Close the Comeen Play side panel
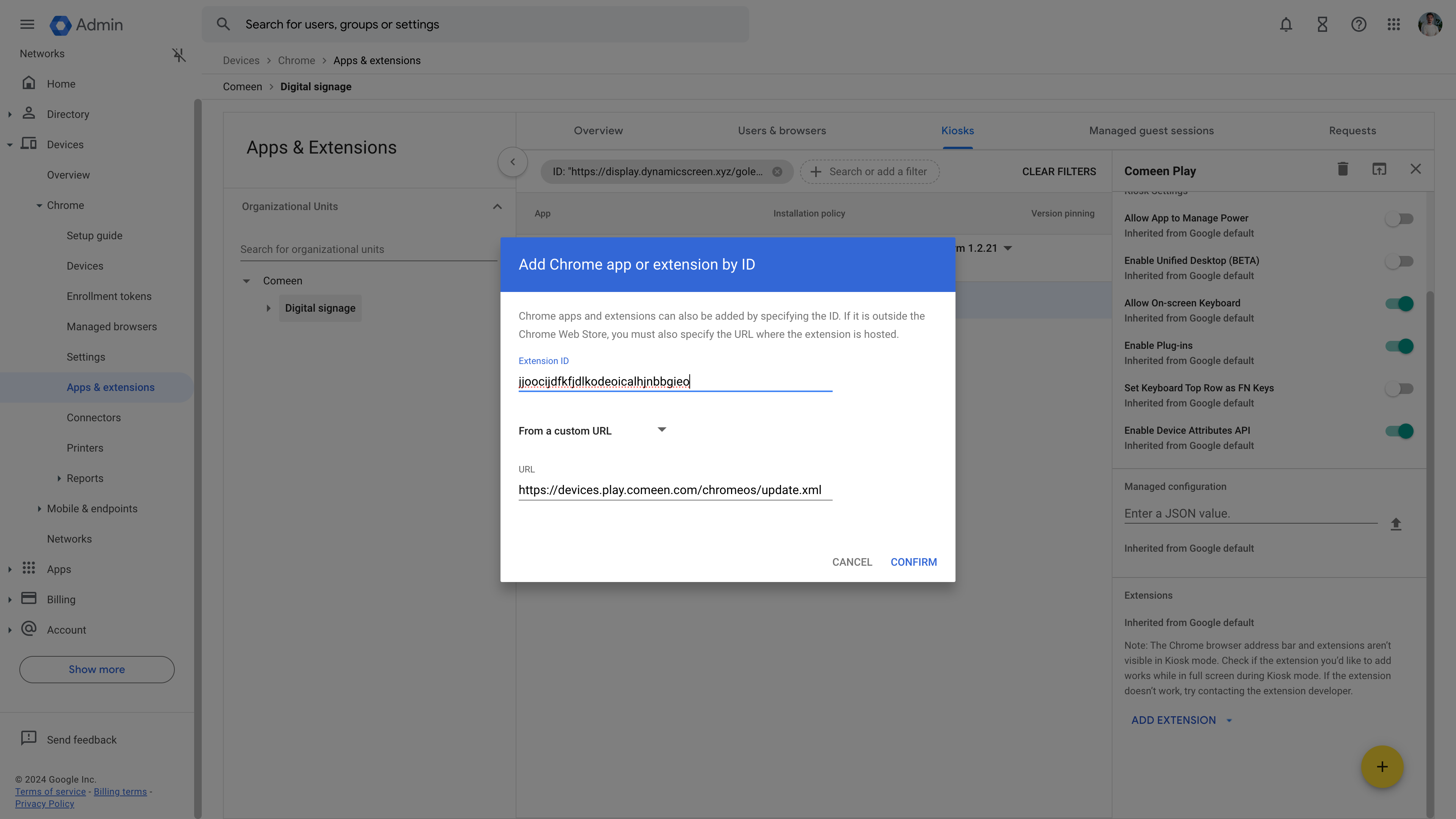 (x=1415, y=169)
